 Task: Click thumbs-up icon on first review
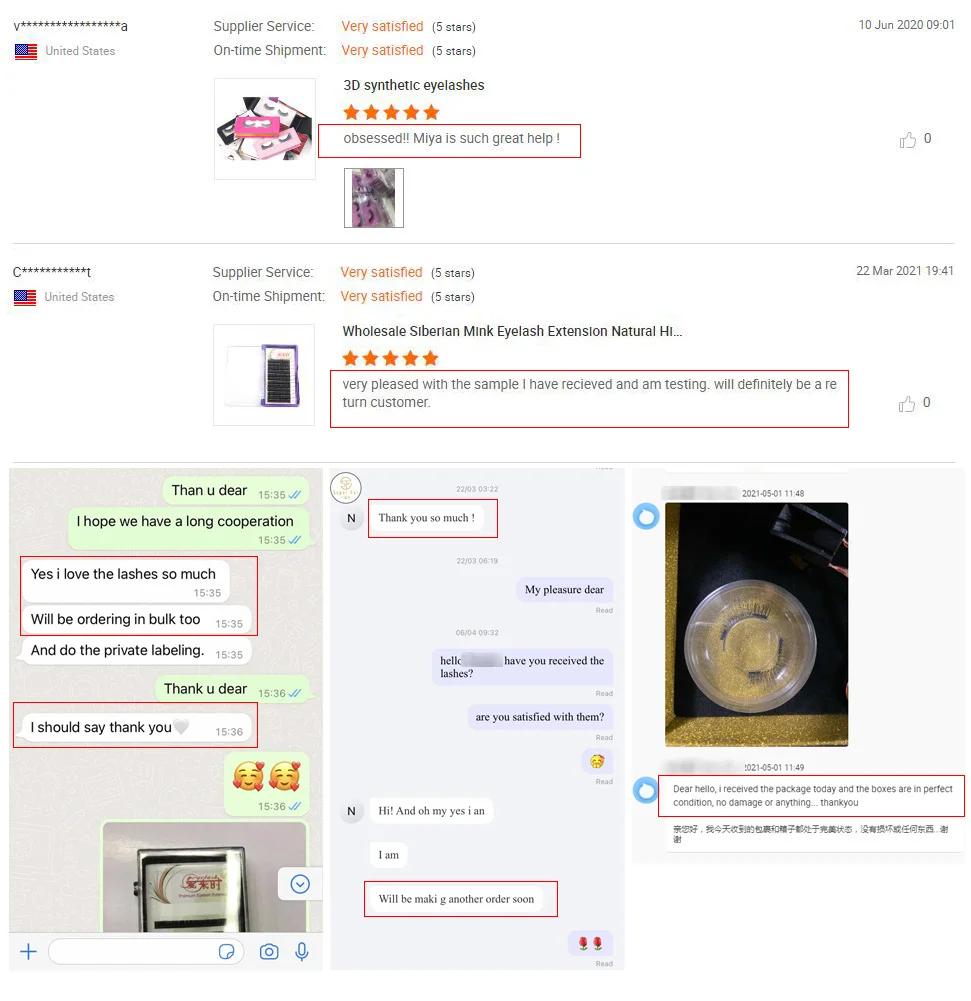click(907, 139)
